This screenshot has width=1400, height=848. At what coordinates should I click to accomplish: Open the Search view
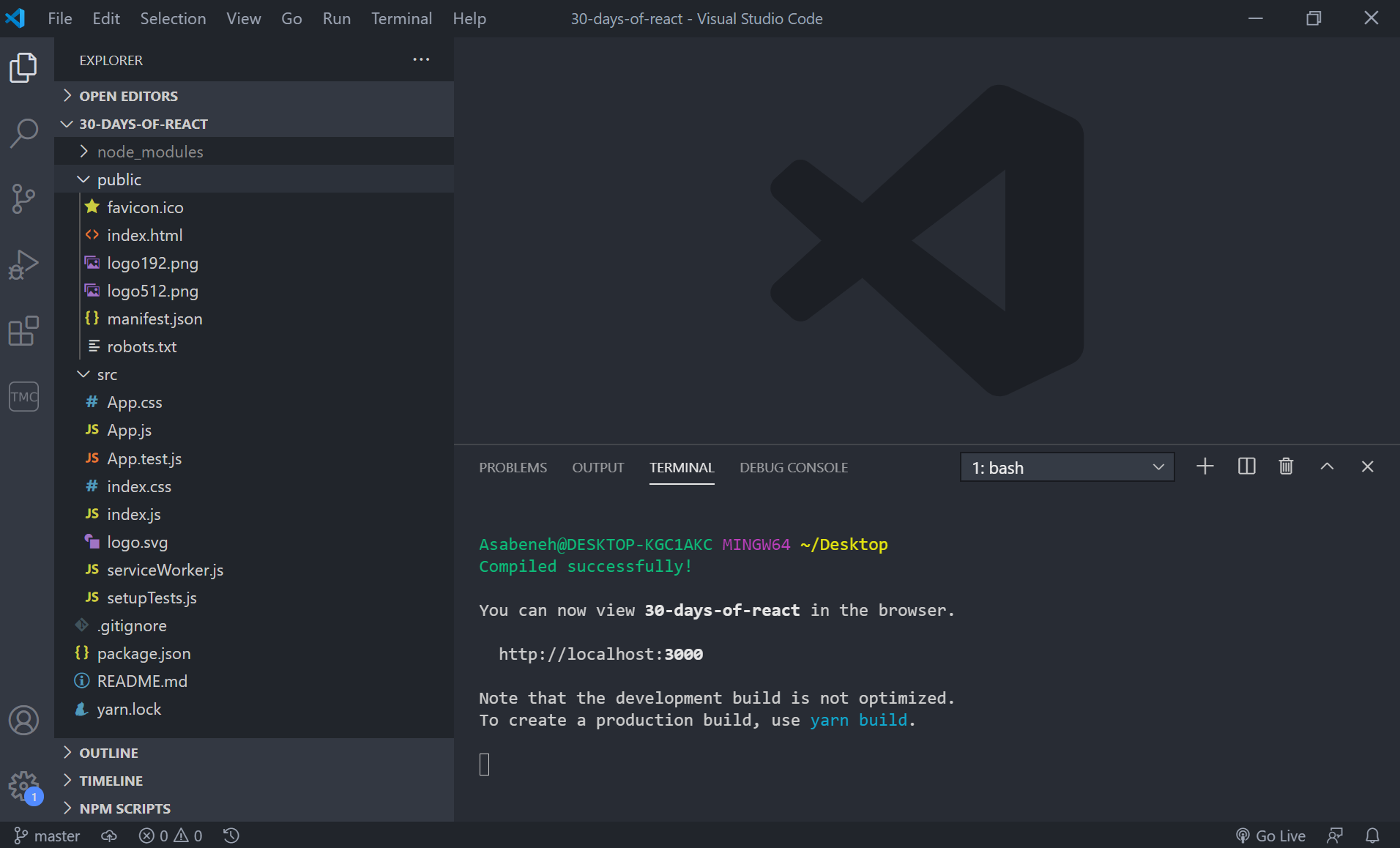pos(24,133)
